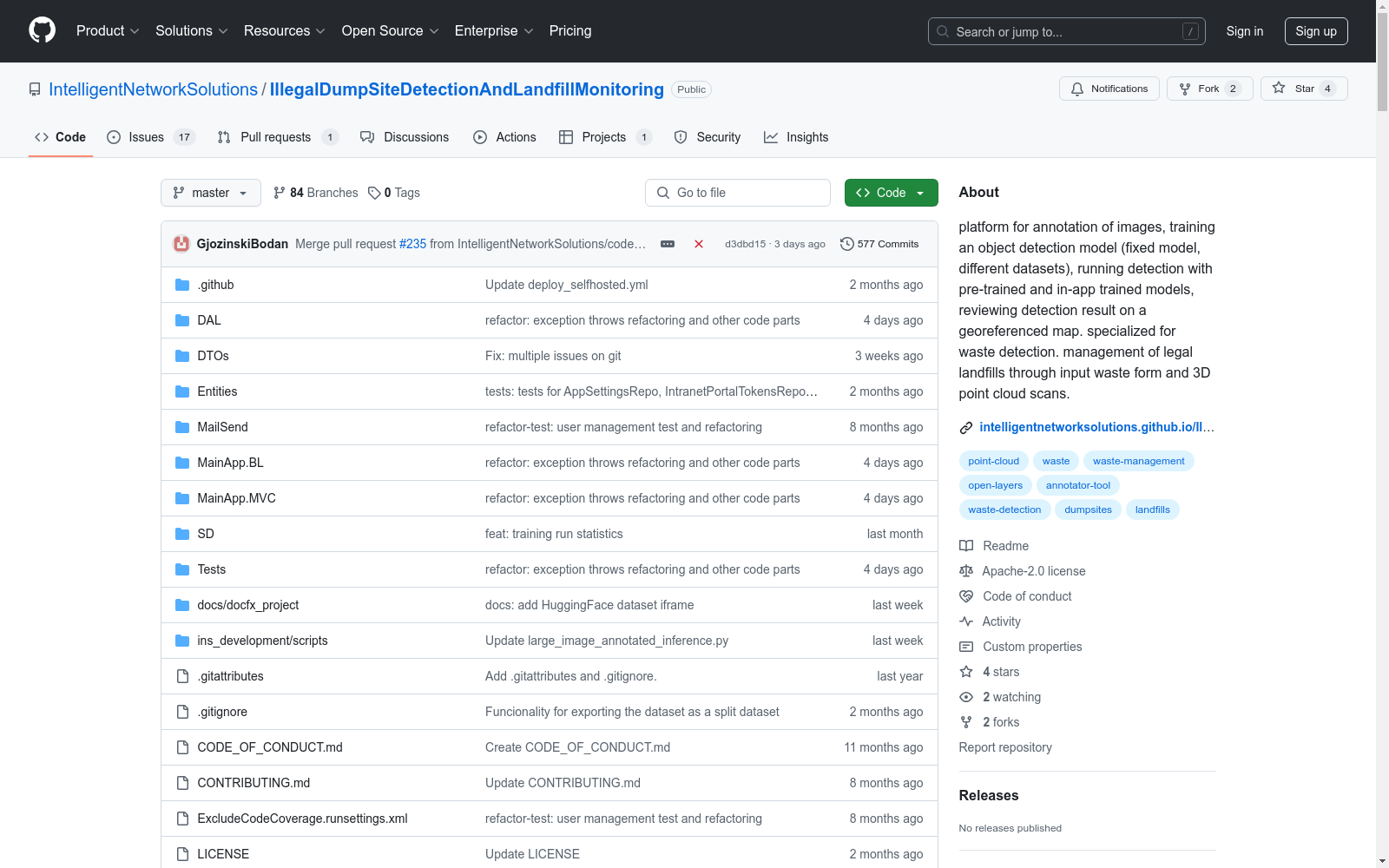Click the license scale icon
This screenshot has width=1389, height=868.
pyautogui.click(x=966, y=571)
